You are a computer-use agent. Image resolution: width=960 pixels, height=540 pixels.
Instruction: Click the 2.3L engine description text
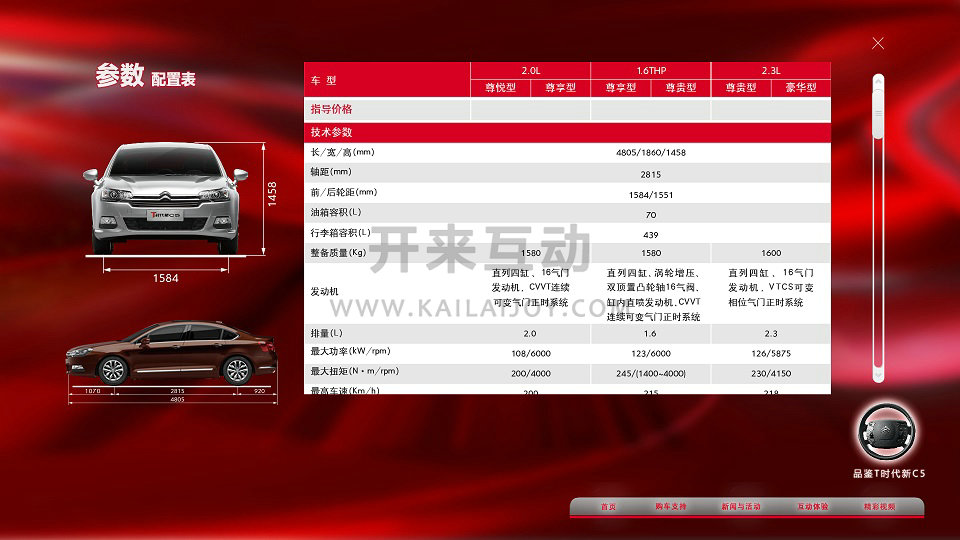click(x=771, y=287)
